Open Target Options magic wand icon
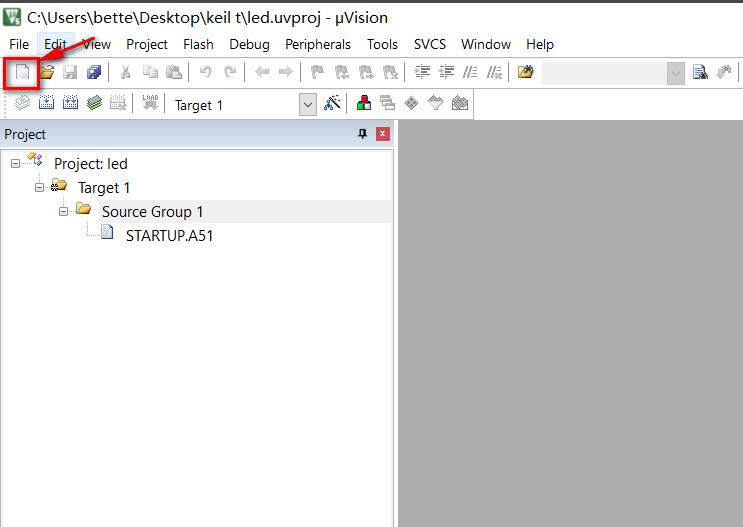 tap(333, 104)
